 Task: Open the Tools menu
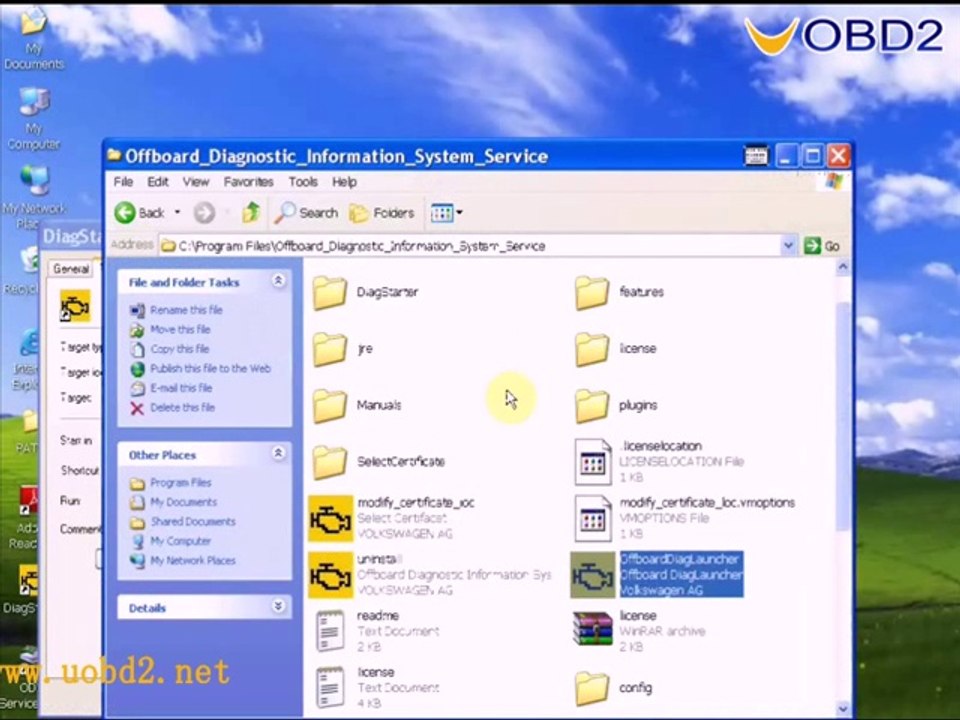click(303, 182)
